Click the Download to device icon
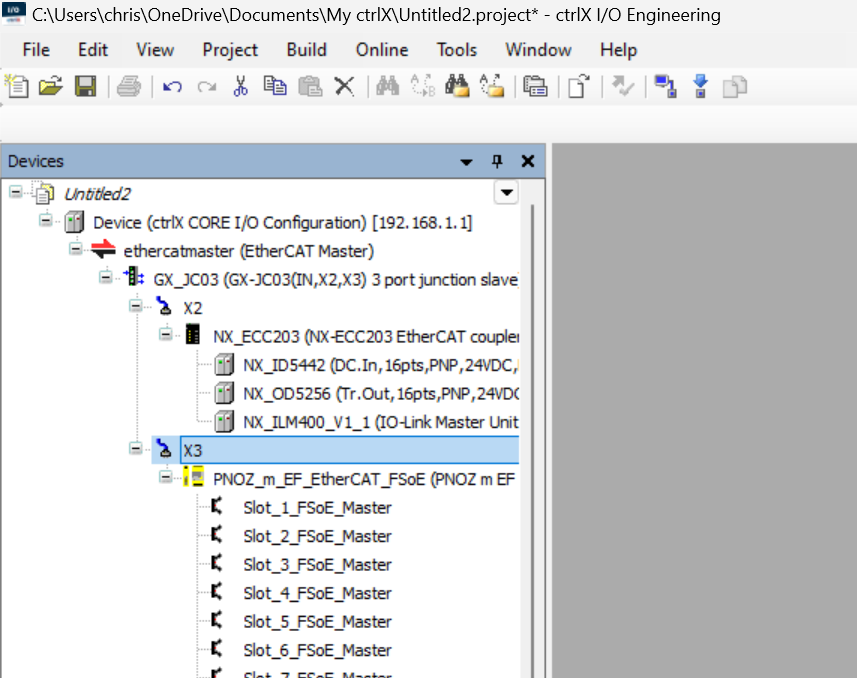 point(700,86)
